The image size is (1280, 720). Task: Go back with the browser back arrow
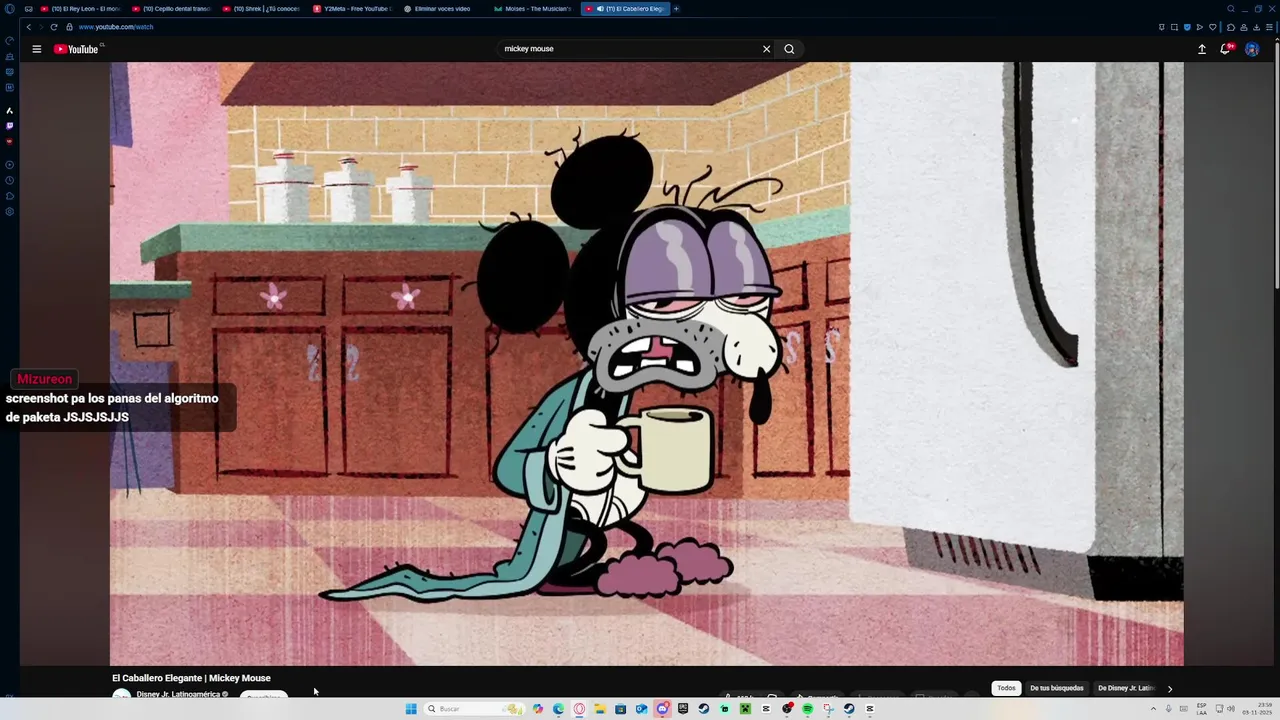point(28,27)
